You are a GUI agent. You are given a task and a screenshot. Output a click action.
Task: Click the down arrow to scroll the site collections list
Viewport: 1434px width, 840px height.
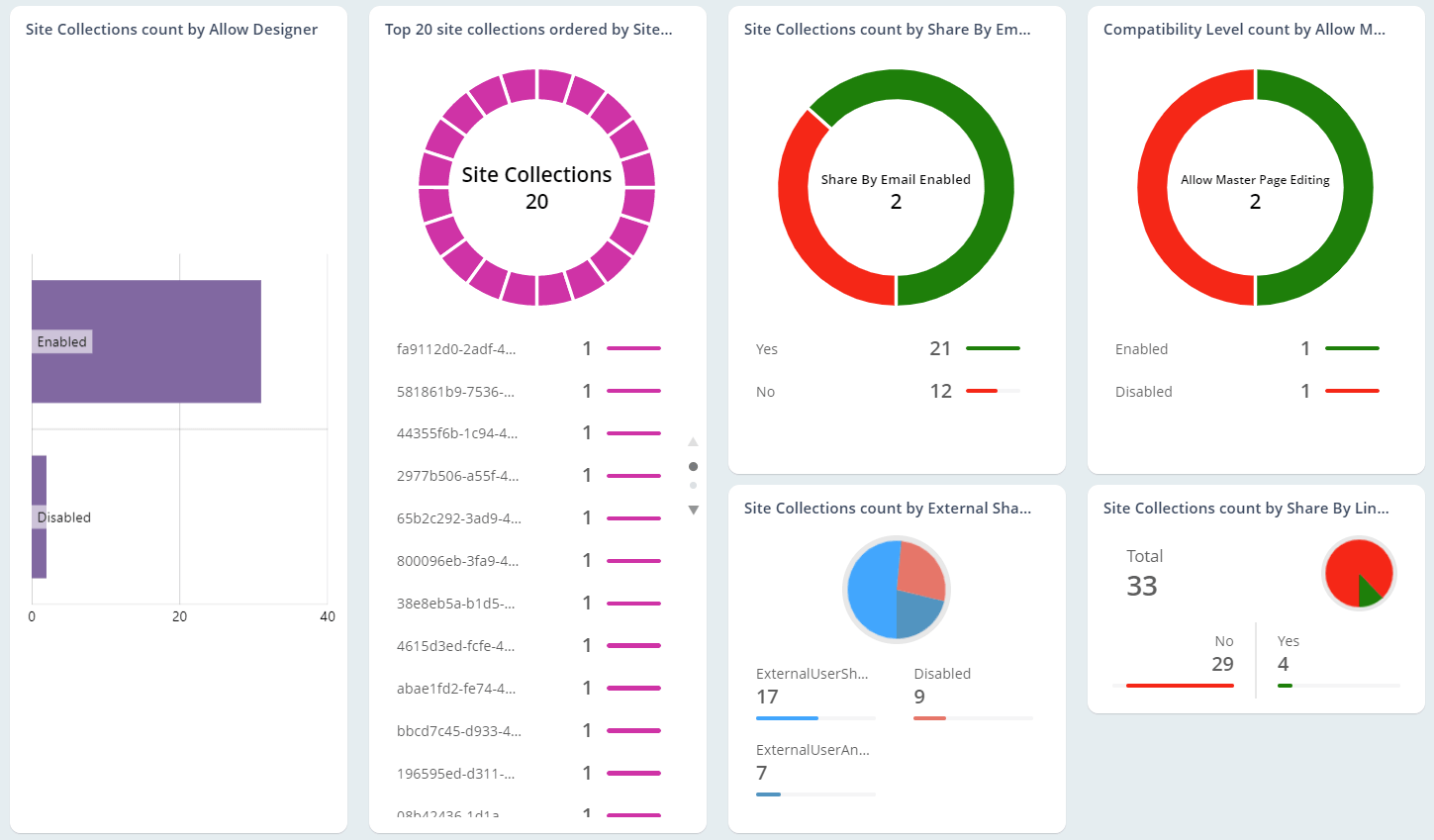click(694, 508)
